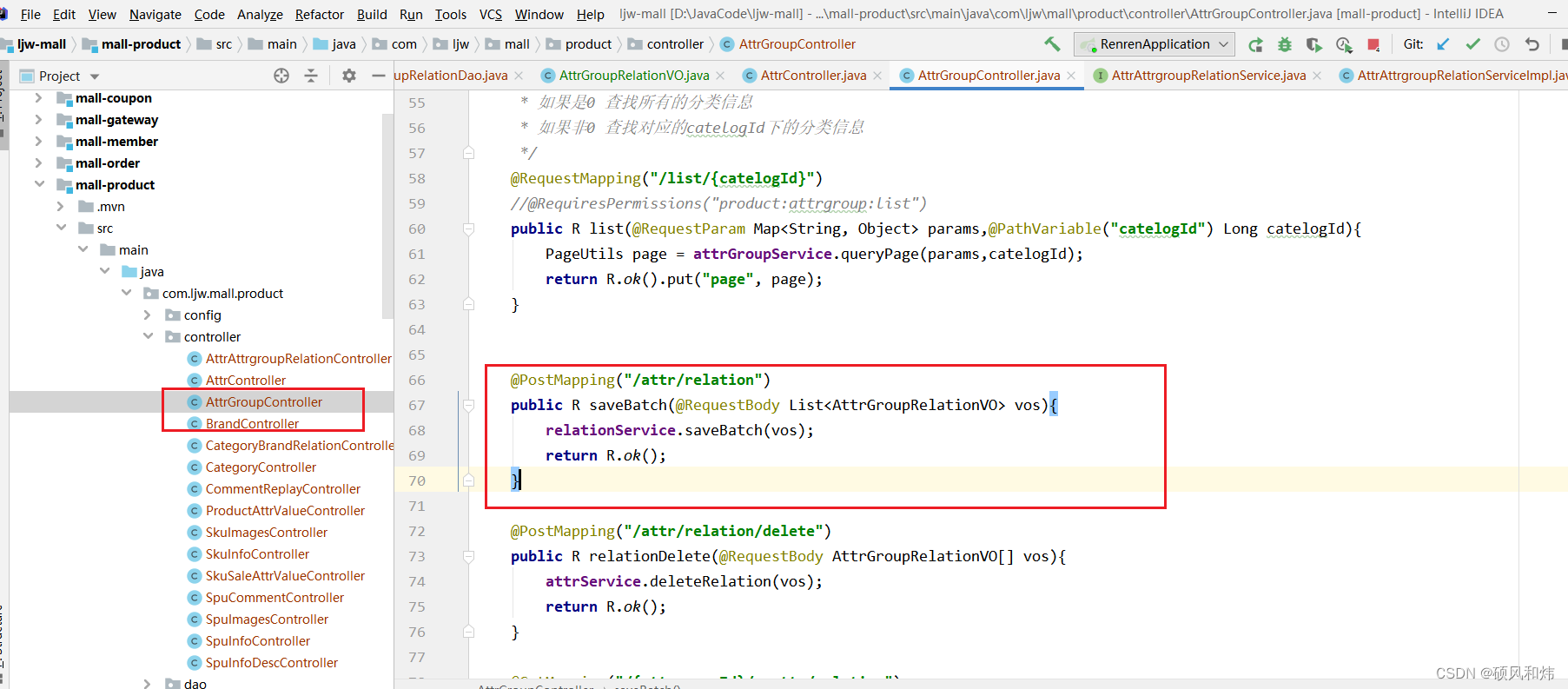This screenshot has width=1568, height=689.
Task: Open ProductAttrValueController class
Action: click(x=285, y=511)
